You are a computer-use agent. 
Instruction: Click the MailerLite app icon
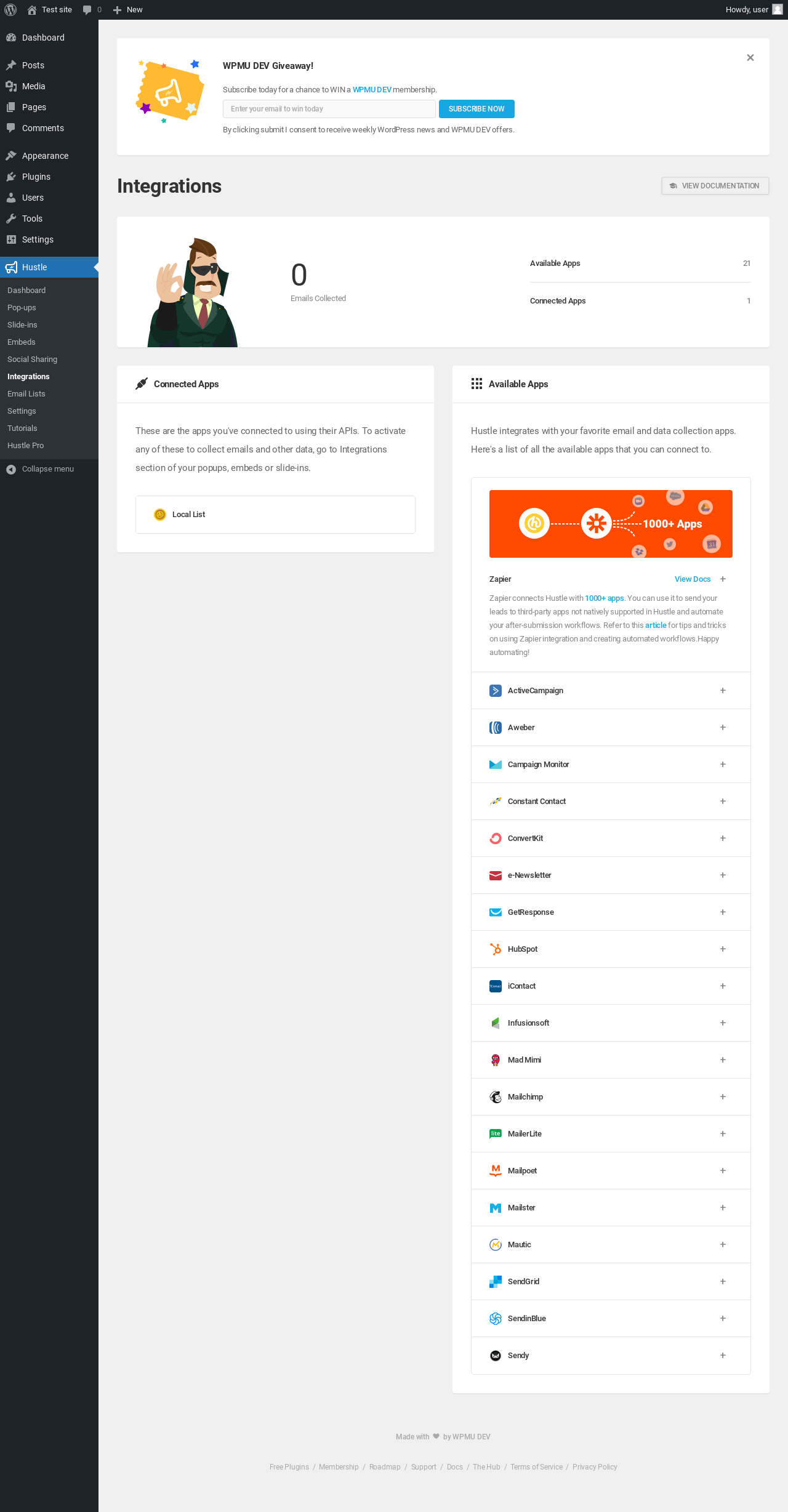(x=496, y=1134)
